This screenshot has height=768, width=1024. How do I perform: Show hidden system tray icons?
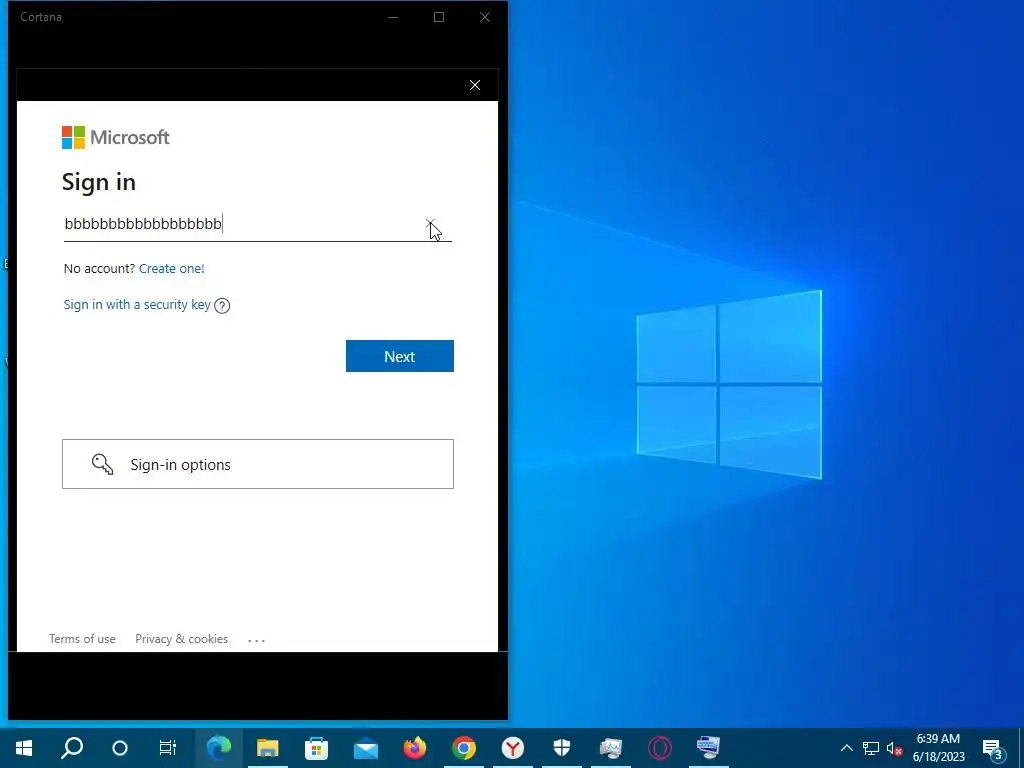(846, 748)
